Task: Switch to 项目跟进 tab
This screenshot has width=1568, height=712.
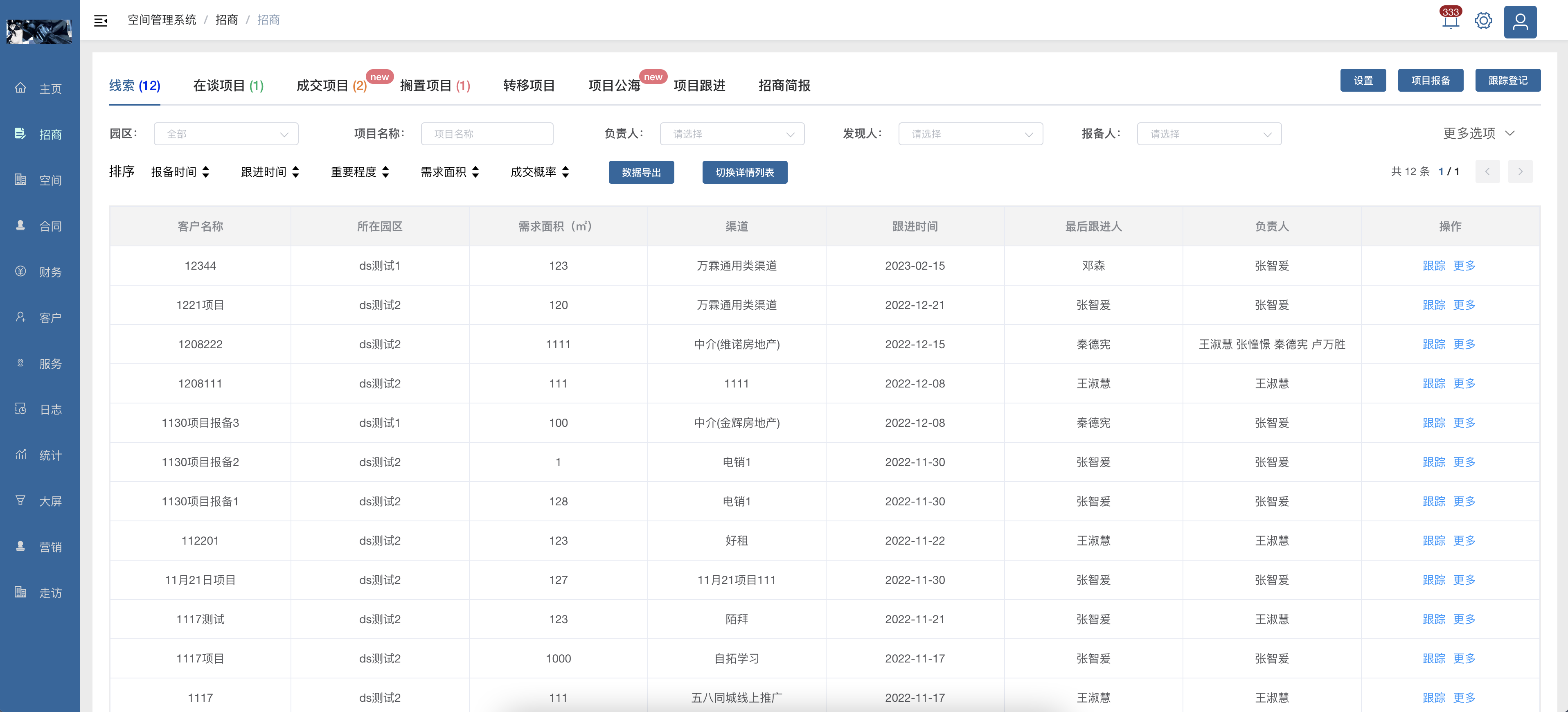Action: tap(699, 86)
